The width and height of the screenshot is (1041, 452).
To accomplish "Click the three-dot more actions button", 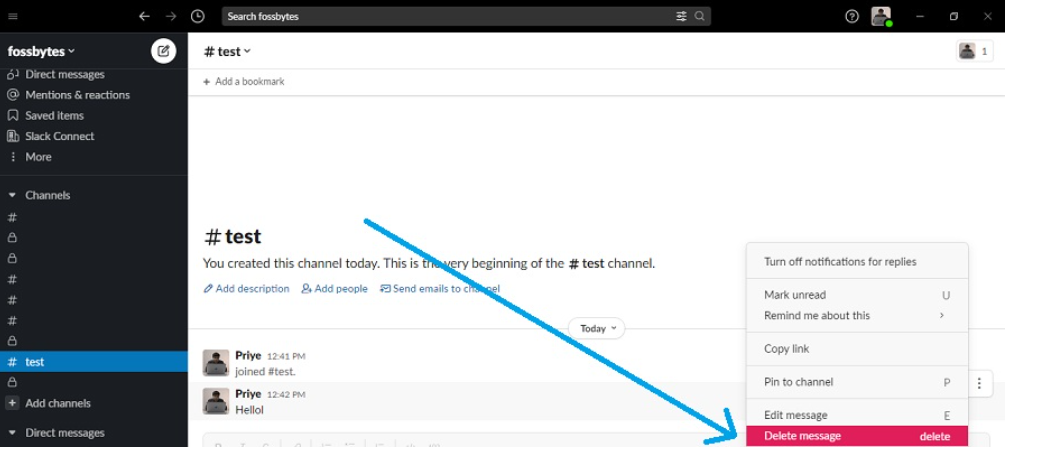I will tap(979, 383).
